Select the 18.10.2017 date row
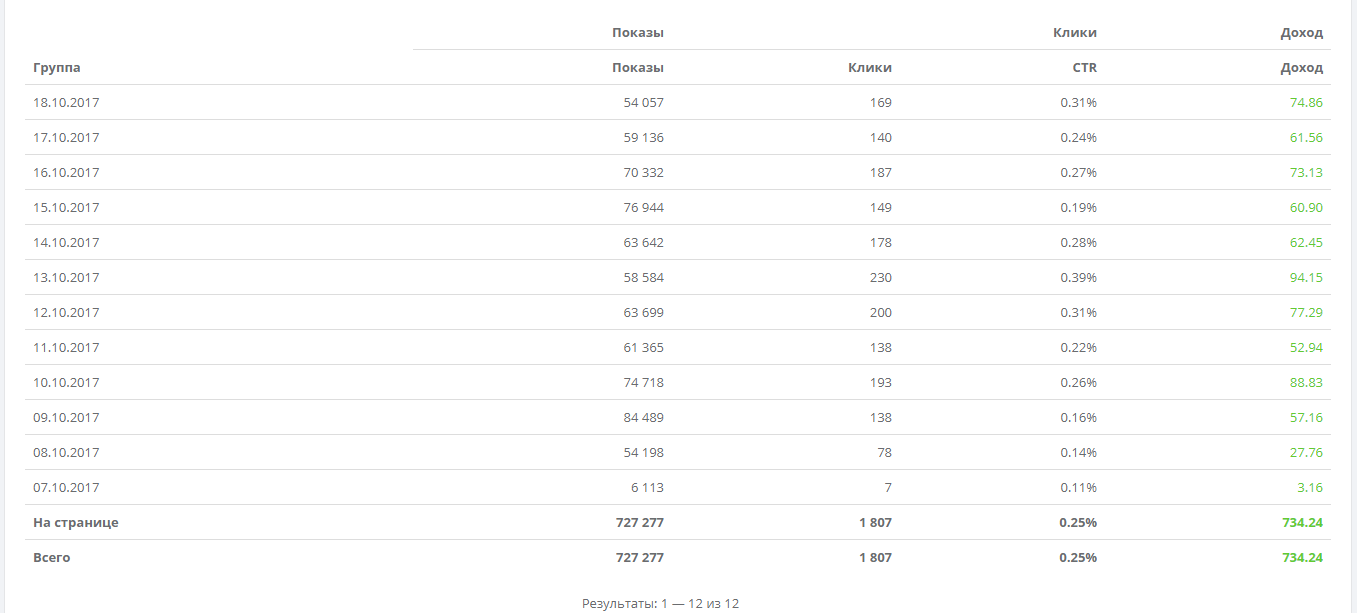 click(66, 102)
